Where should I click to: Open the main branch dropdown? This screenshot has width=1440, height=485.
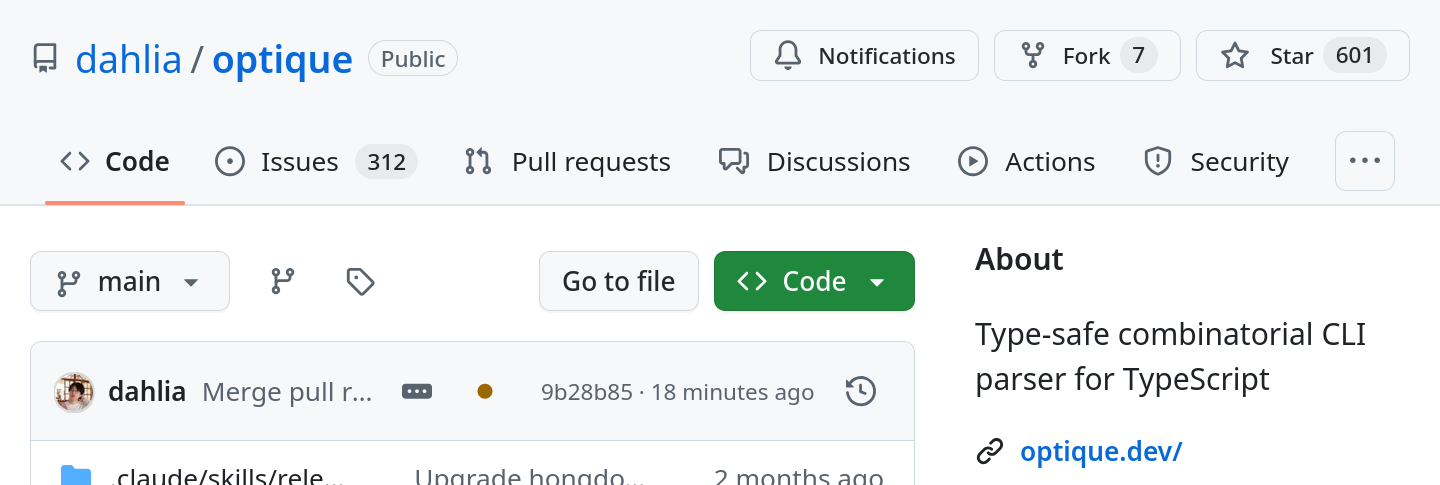pyautogui.click(x=130, y=282)
